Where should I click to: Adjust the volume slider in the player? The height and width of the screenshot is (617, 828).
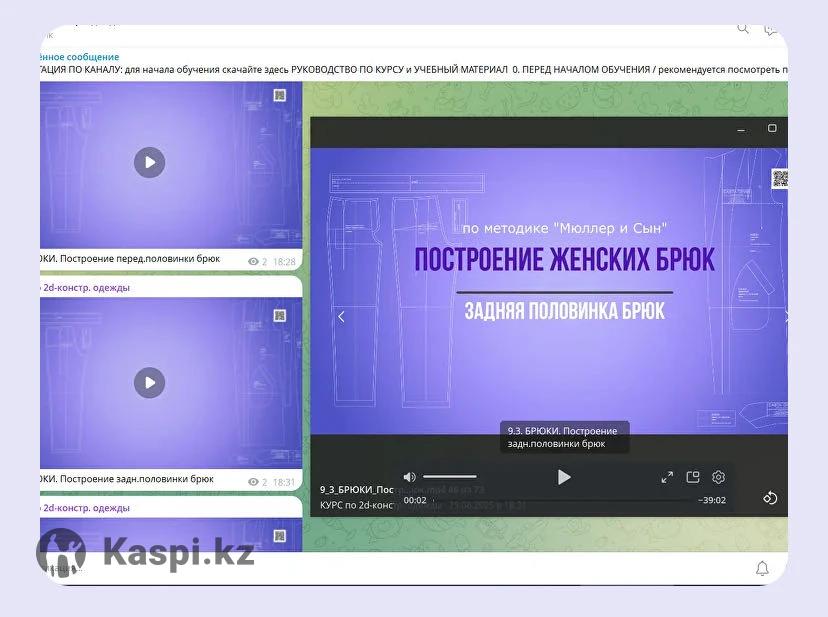coord(449,477)
